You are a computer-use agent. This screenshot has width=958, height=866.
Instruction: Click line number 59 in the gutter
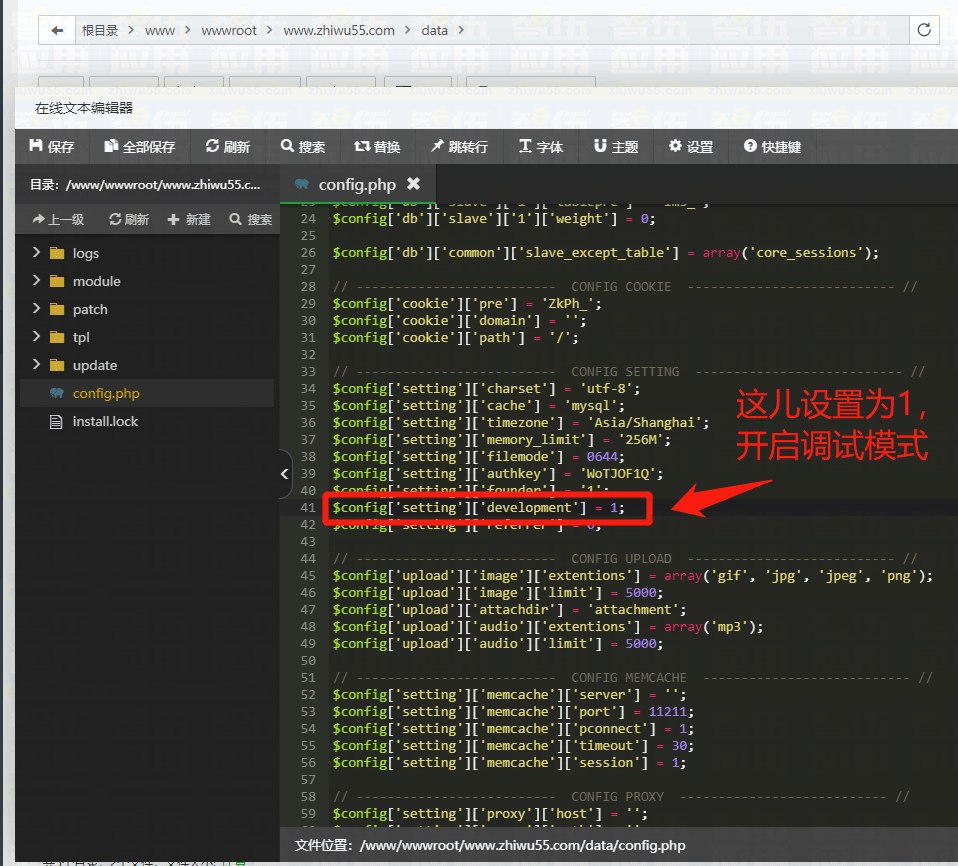tap(308, 814)
